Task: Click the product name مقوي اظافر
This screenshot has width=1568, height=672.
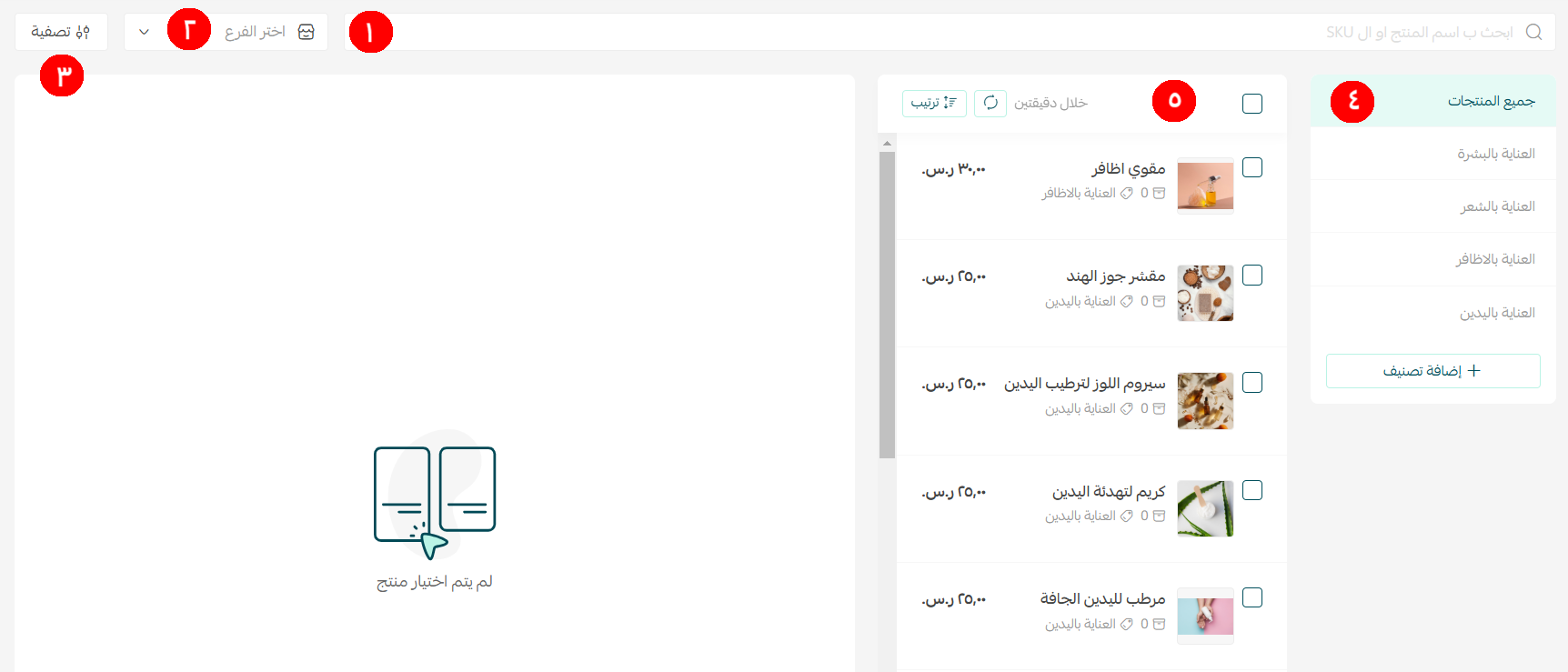Action: tap(1129, 168)
